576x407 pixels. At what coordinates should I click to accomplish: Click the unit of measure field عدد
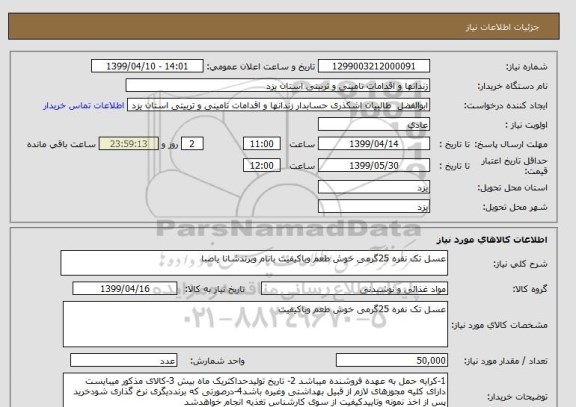point(123,360)
